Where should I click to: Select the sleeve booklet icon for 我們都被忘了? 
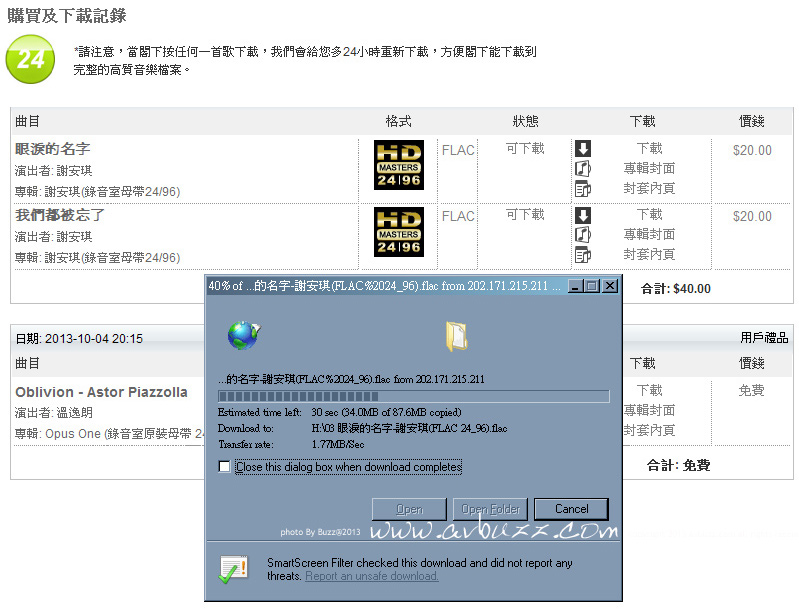(583, 254)
